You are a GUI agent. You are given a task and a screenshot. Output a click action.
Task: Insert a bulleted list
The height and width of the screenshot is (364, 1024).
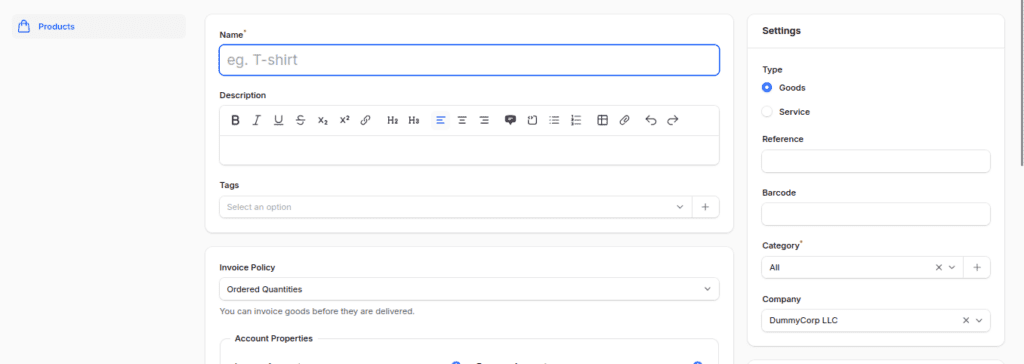coord(554,120)
